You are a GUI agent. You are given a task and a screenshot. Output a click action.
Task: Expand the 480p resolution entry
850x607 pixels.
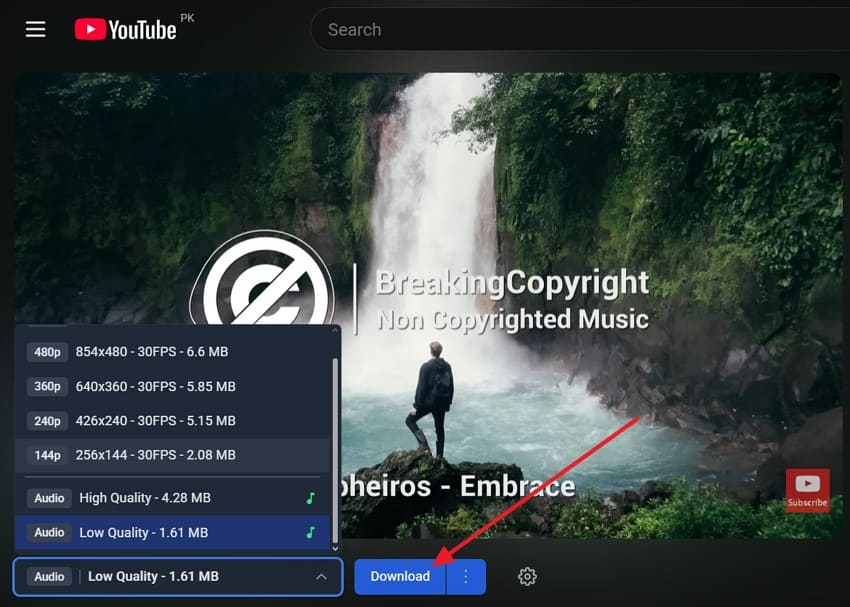[170, 352]
